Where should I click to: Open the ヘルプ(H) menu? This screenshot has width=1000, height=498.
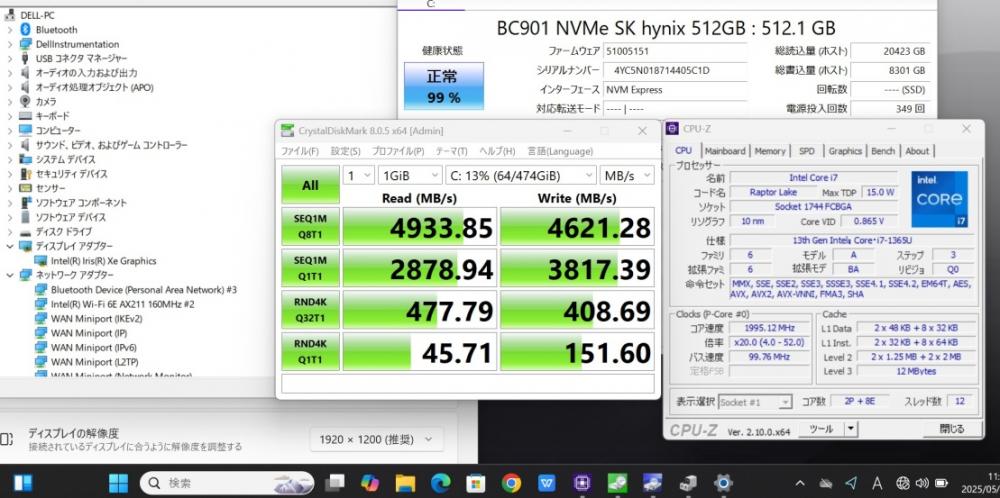497,151
